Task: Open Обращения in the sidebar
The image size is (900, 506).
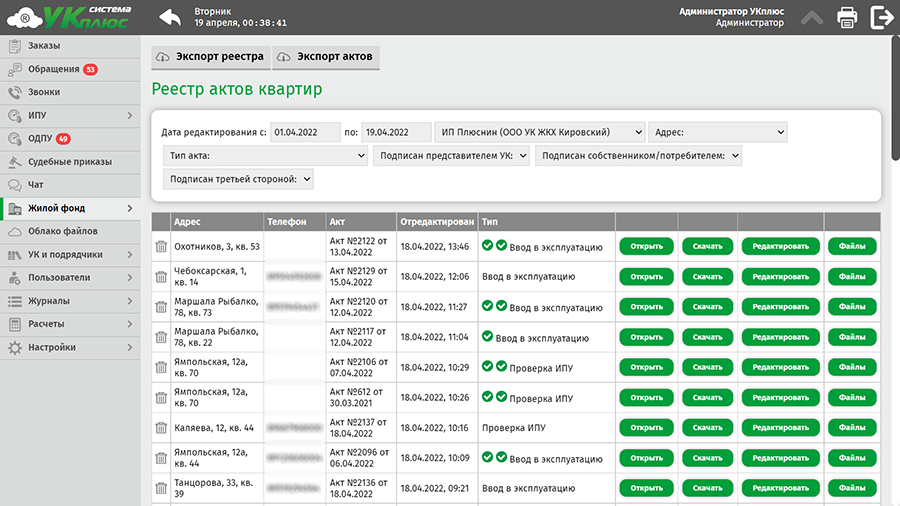Action: [70, 69]
